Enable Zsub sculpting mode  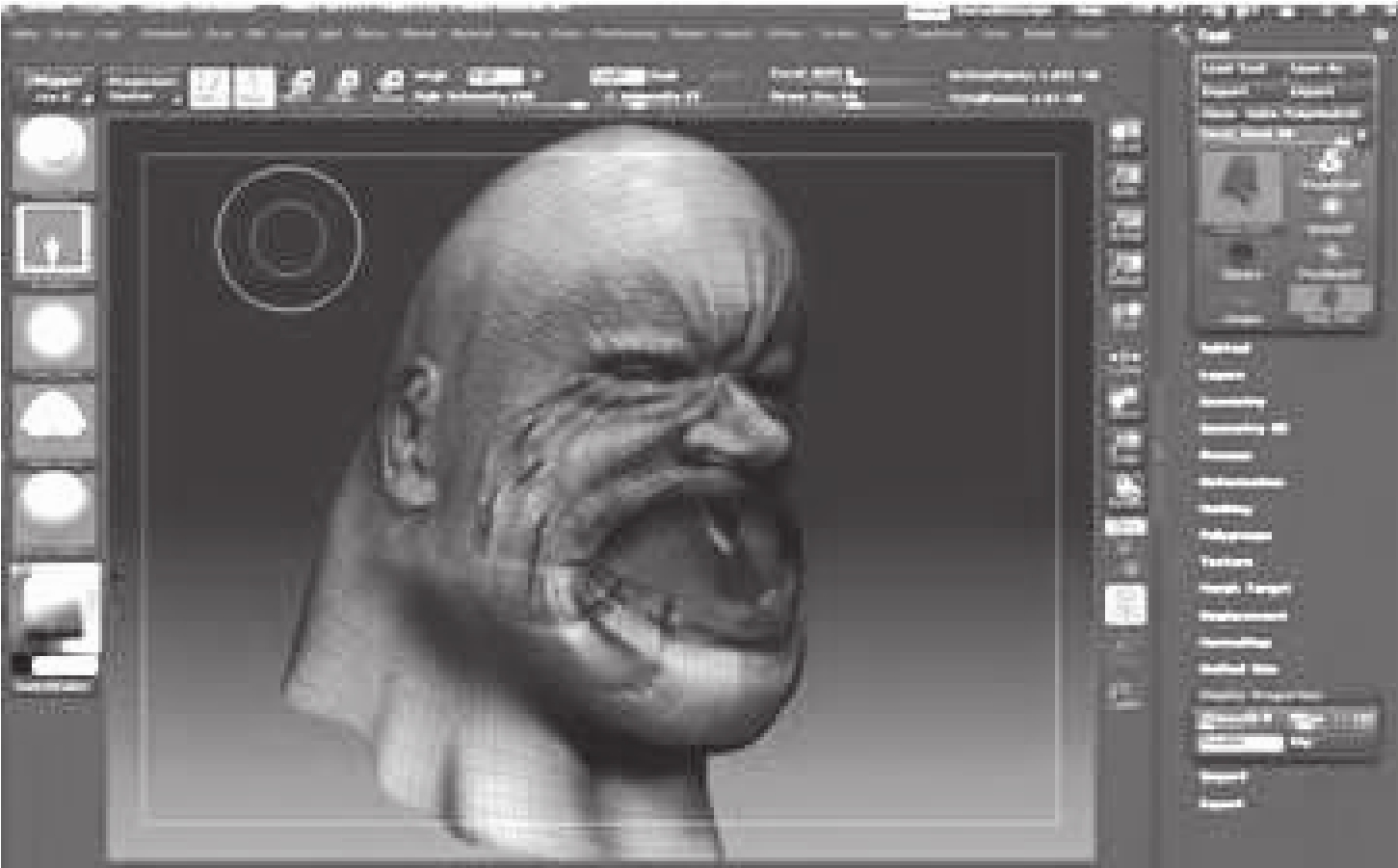pyautogui.click(x=665, y=76)
